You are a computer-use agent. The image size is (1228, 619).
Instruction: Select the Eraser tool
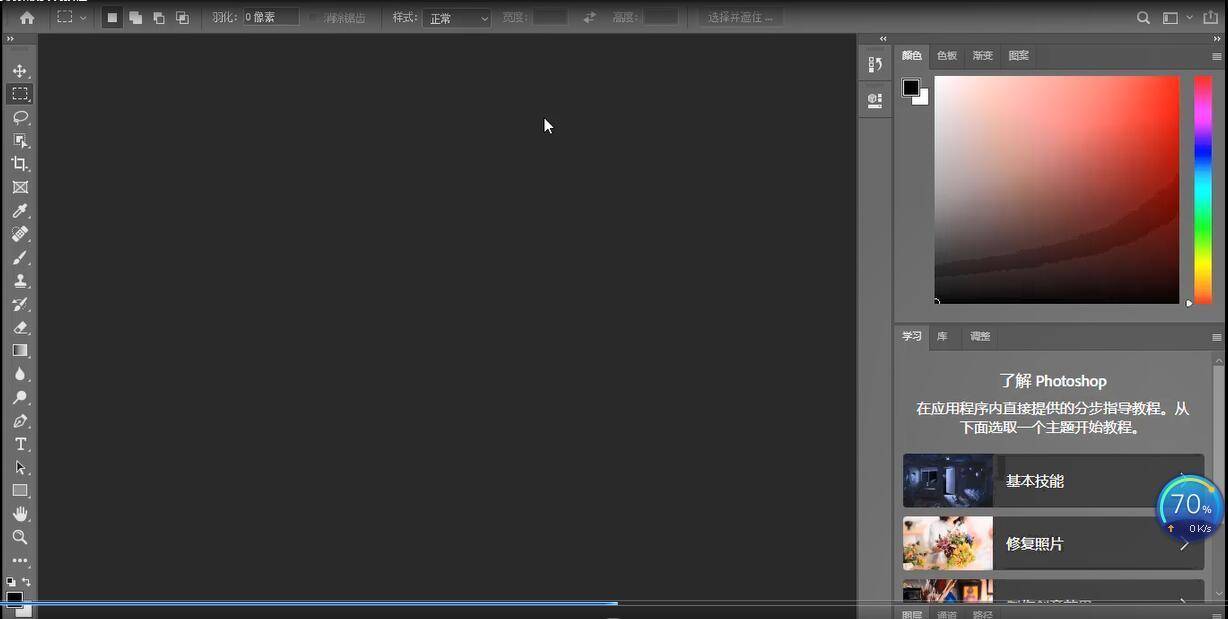20,327
